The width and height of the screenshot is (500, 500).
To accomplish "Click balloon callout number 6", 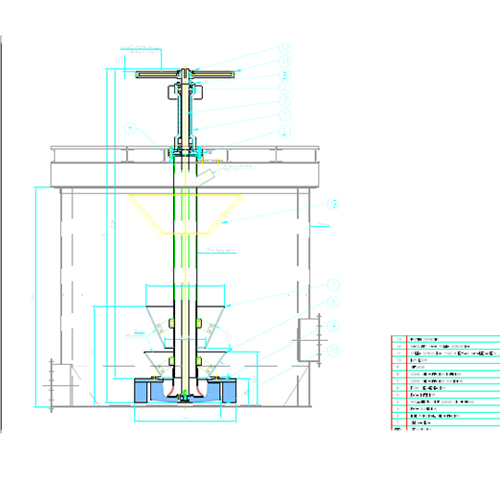I will pyautogui.click(x=130, y=128).
